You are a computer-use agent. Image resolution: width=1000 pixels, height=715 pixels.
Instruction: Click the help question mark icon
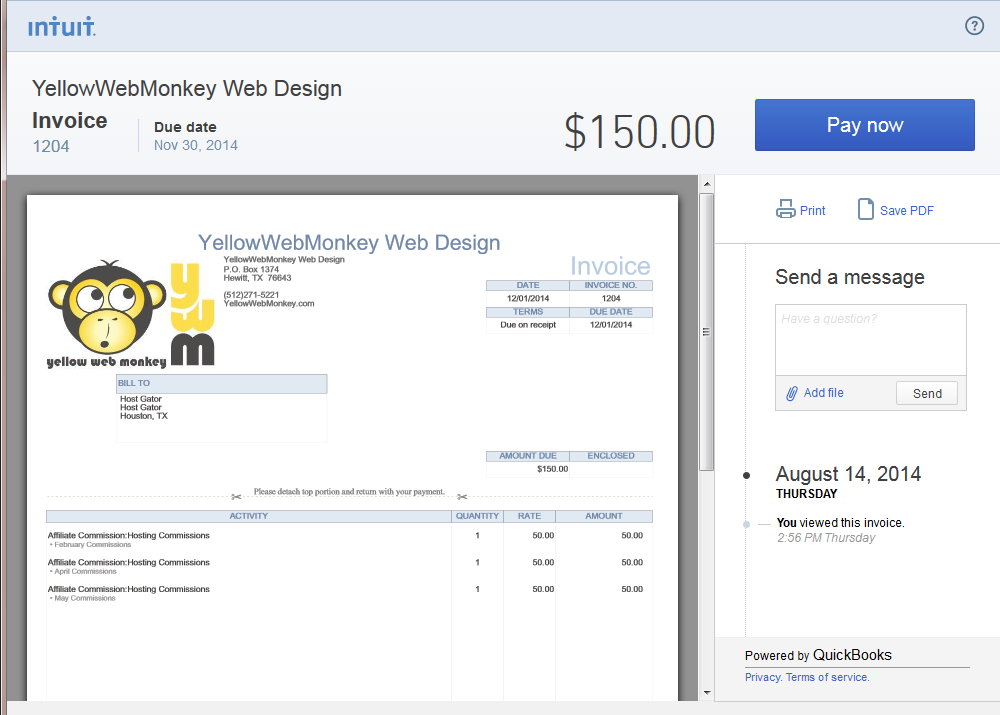pos(974,26)
